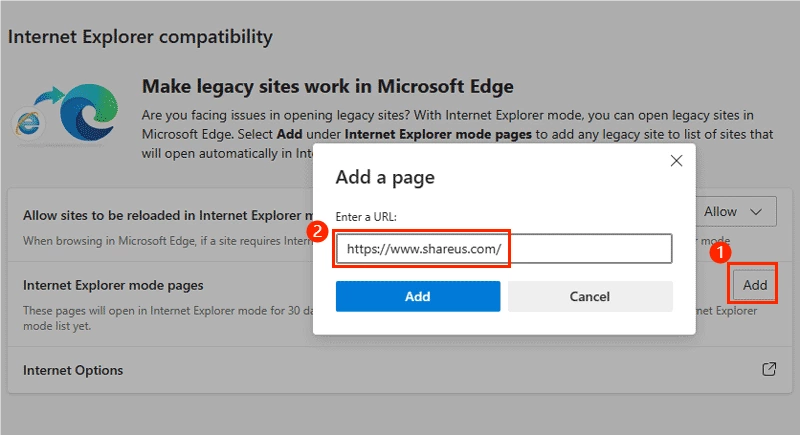This screenshot has height=435, width=800.
Task: Open Internet Options external link icon
Action: 769,369
